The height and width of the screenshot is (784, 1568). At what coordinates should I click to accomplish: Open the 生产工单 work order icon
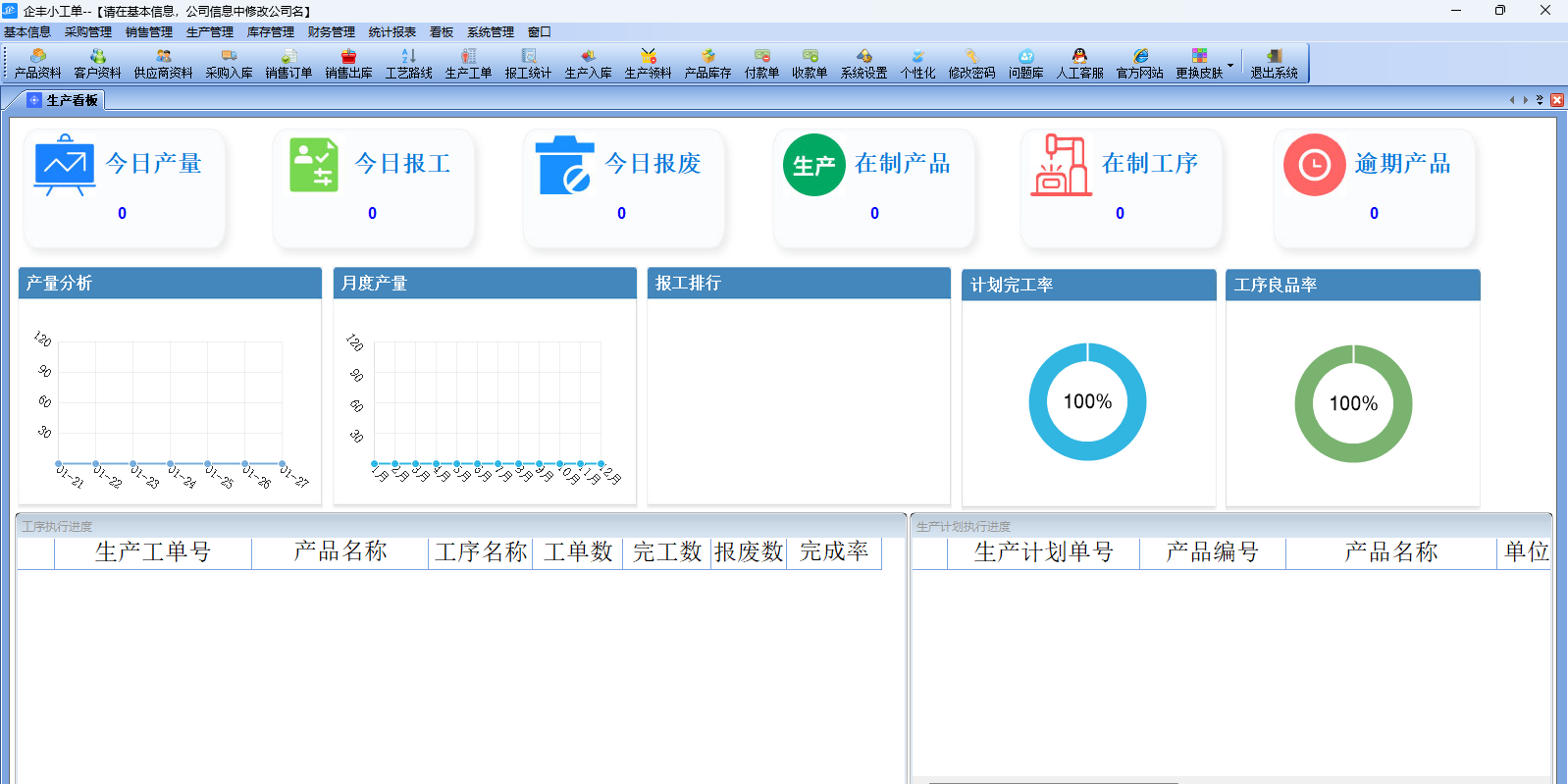point(468,63)
